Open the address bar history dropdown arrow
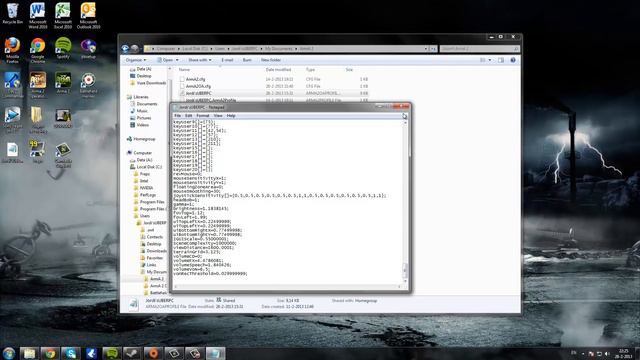This screenshot has height=360, width=640. (426, 49)
